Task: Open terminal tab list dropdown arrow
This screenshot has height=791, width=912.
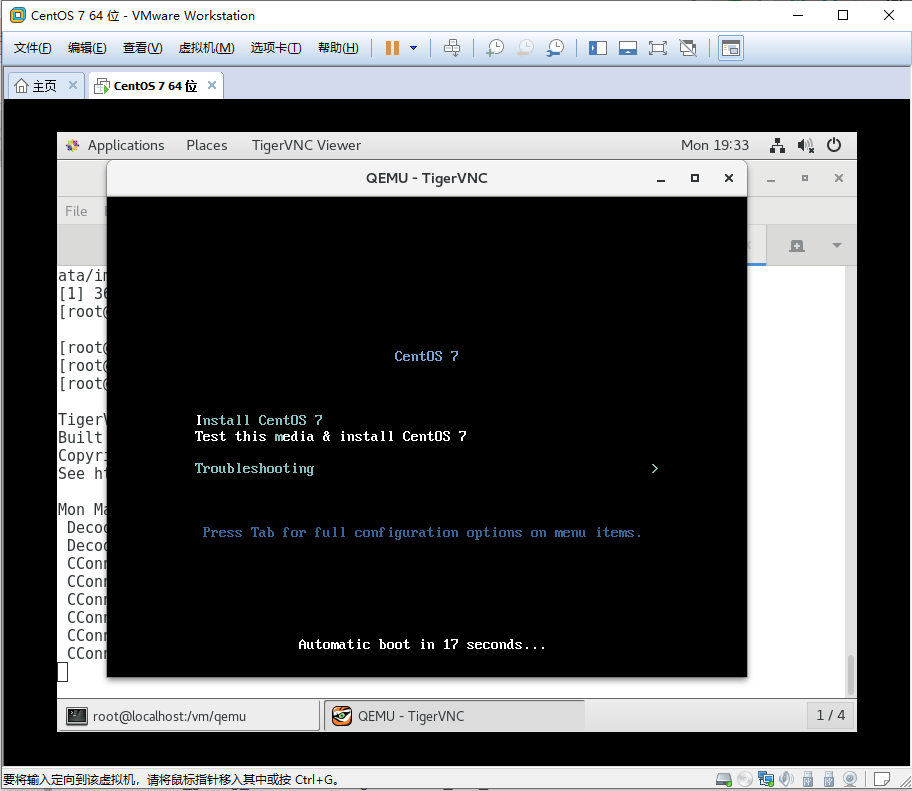Action: (x=836, y=245)
